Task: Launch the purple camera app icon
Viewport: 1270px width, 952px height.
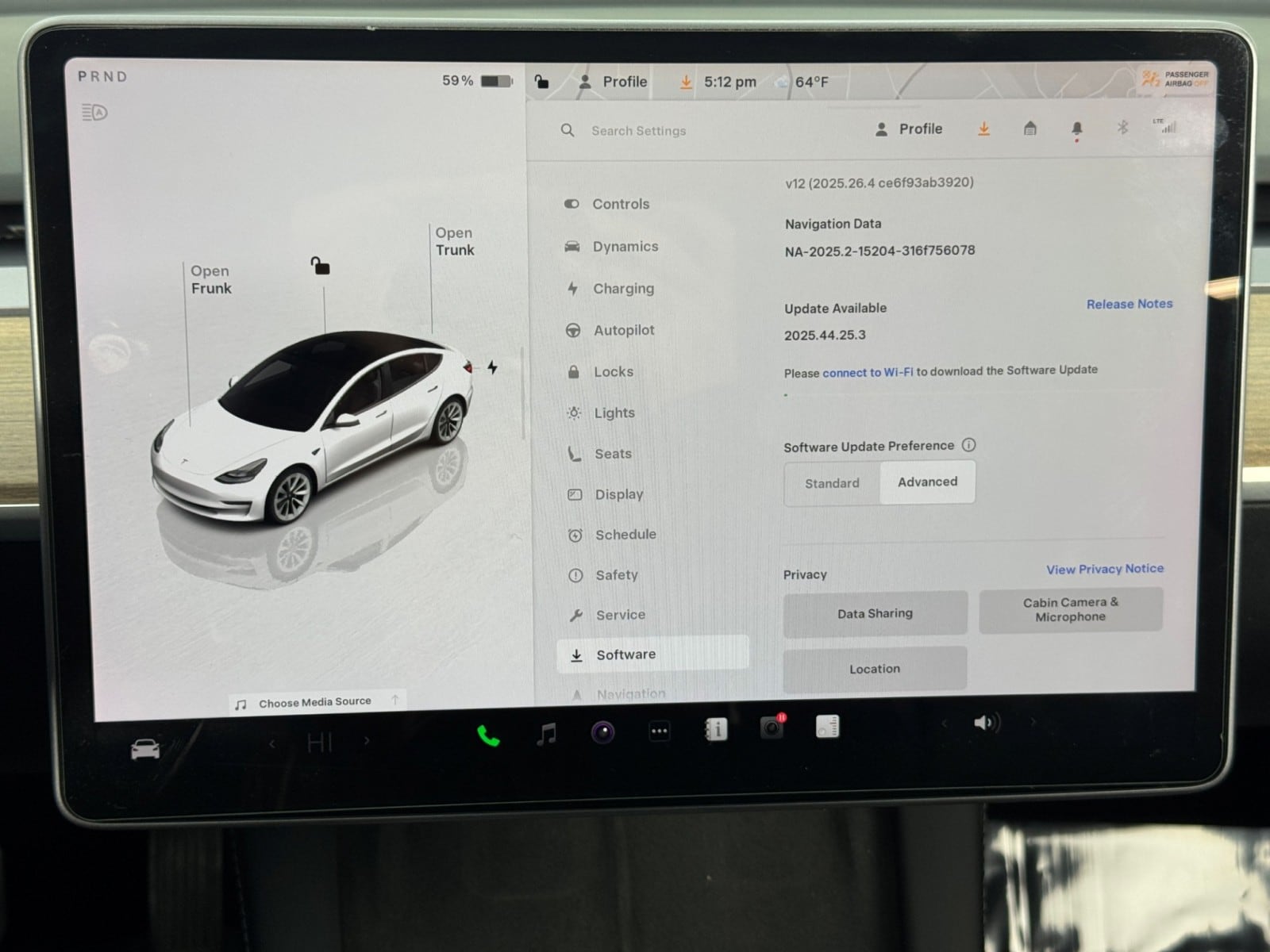Action: (602, 731)
